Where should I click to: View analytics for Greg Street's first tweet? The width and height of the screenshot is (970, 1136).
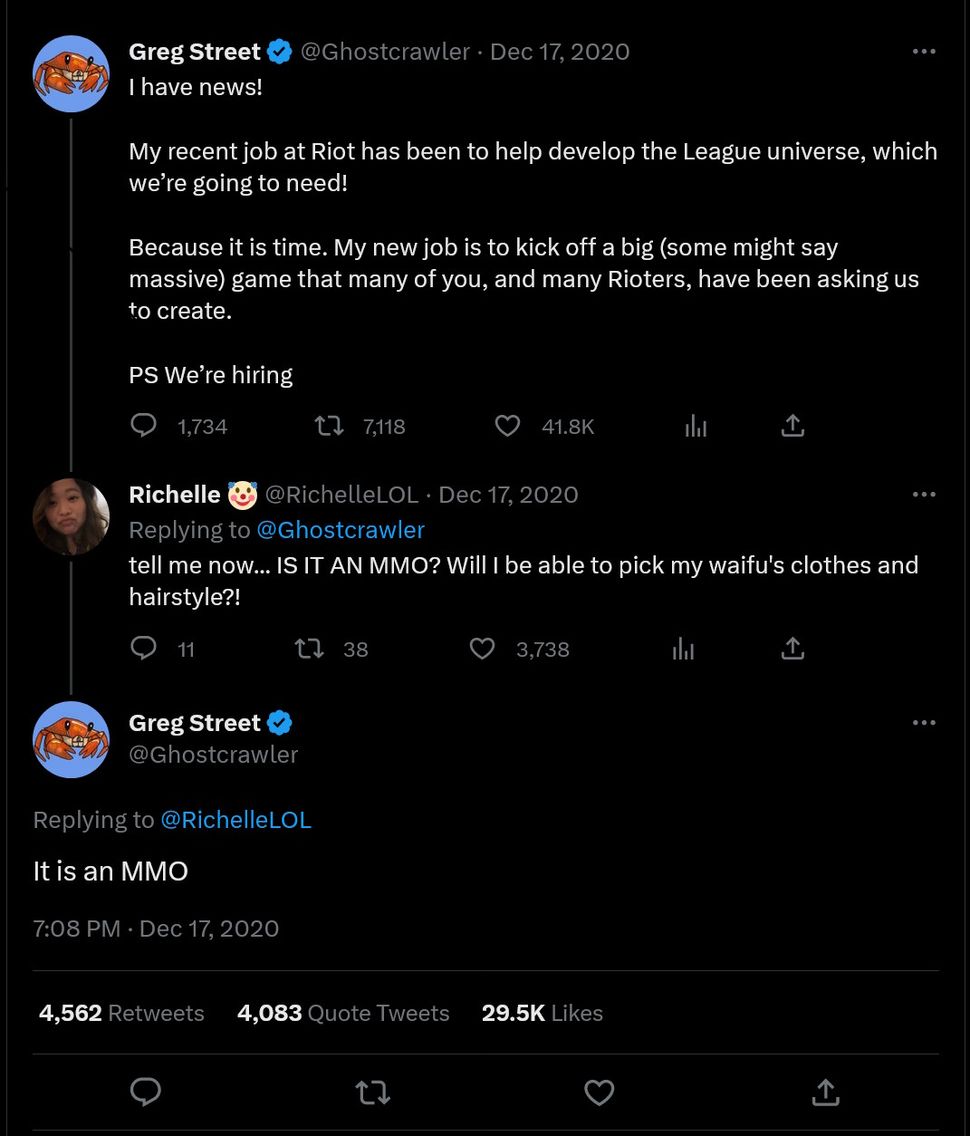point(696,426)
